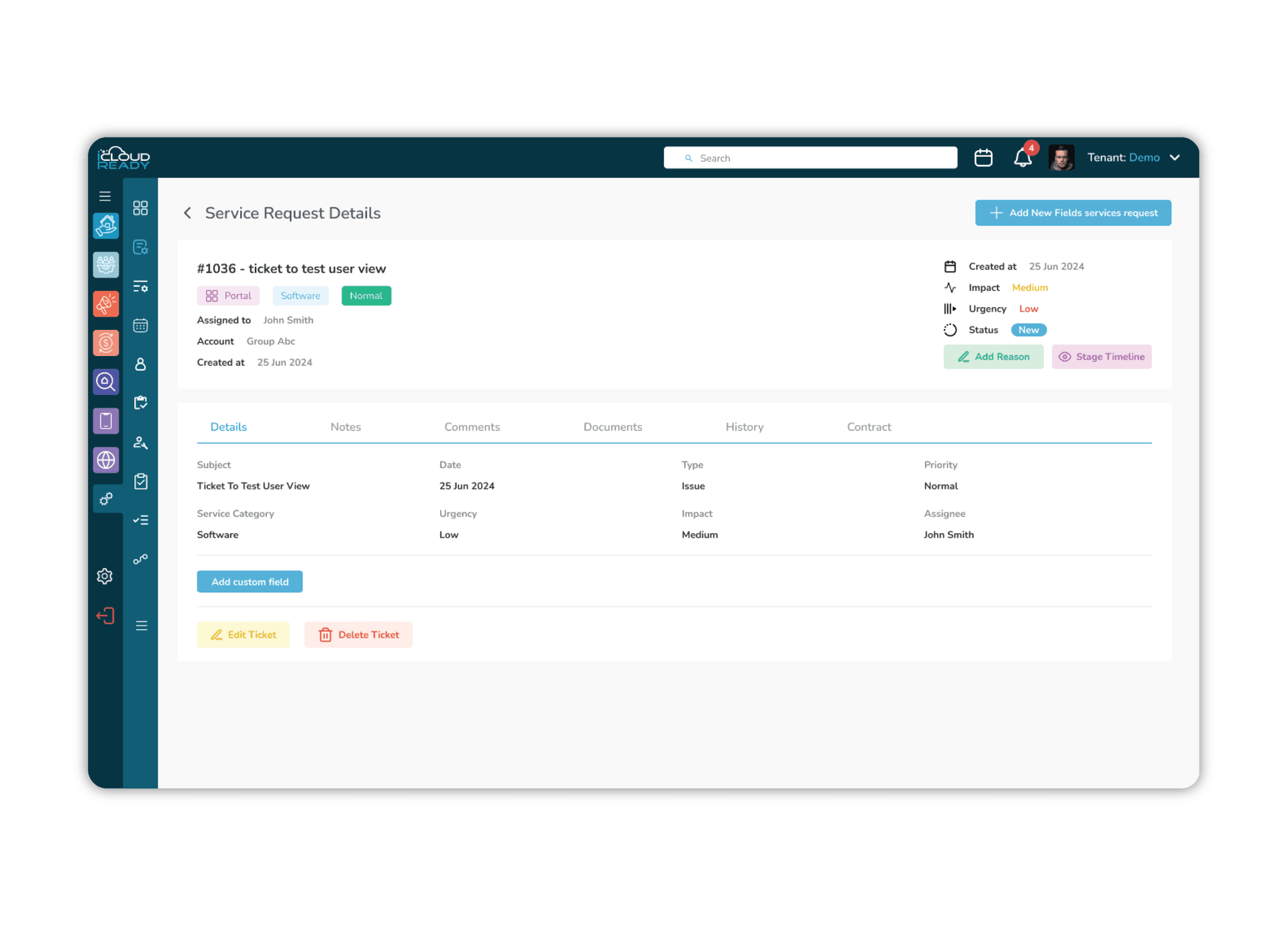The height and width of the screenshot is (926, 1288).
Task: Click the dollar finance module icon
Action: tap(106, 343)
